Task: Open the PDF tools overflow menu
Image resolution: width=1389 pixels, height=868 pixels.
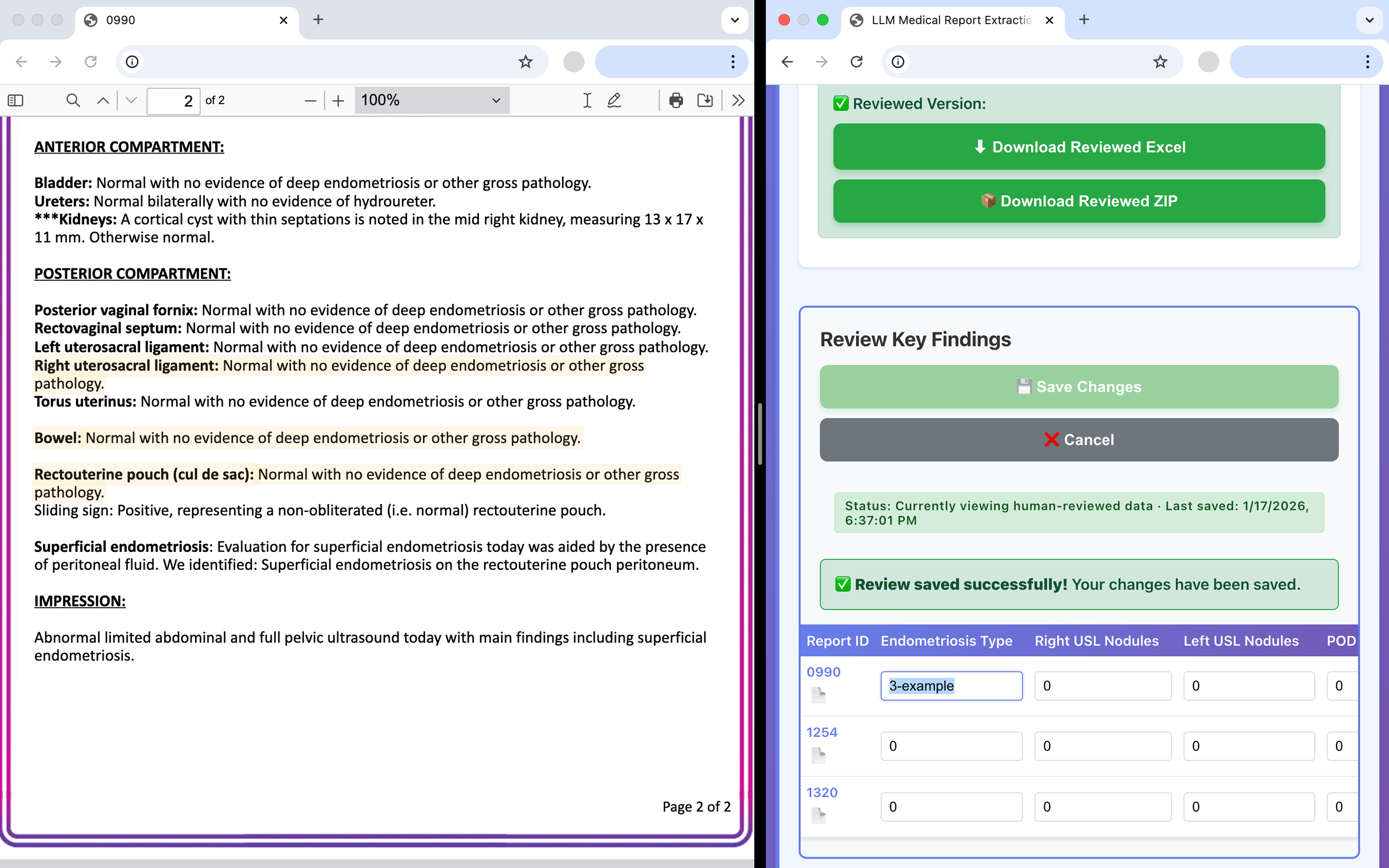Action: 738,101
